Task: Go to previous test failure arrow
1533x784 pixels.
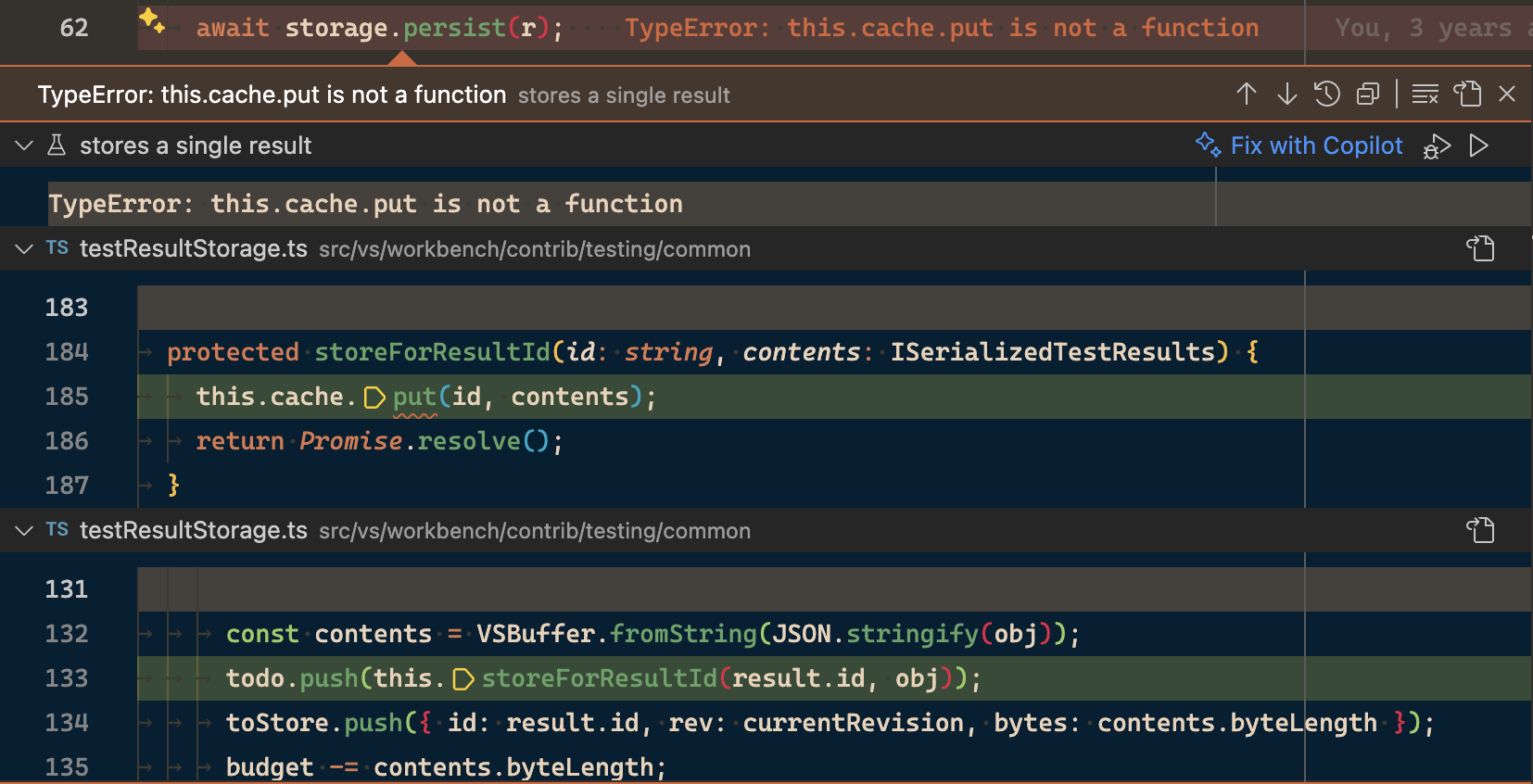Action: click(x=1247, y=94)
